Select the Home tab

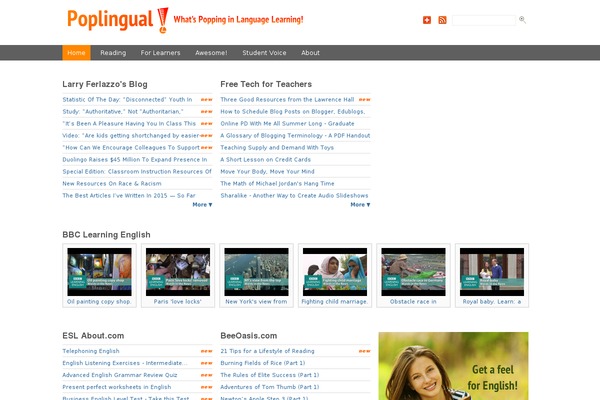tap(76, 53)
